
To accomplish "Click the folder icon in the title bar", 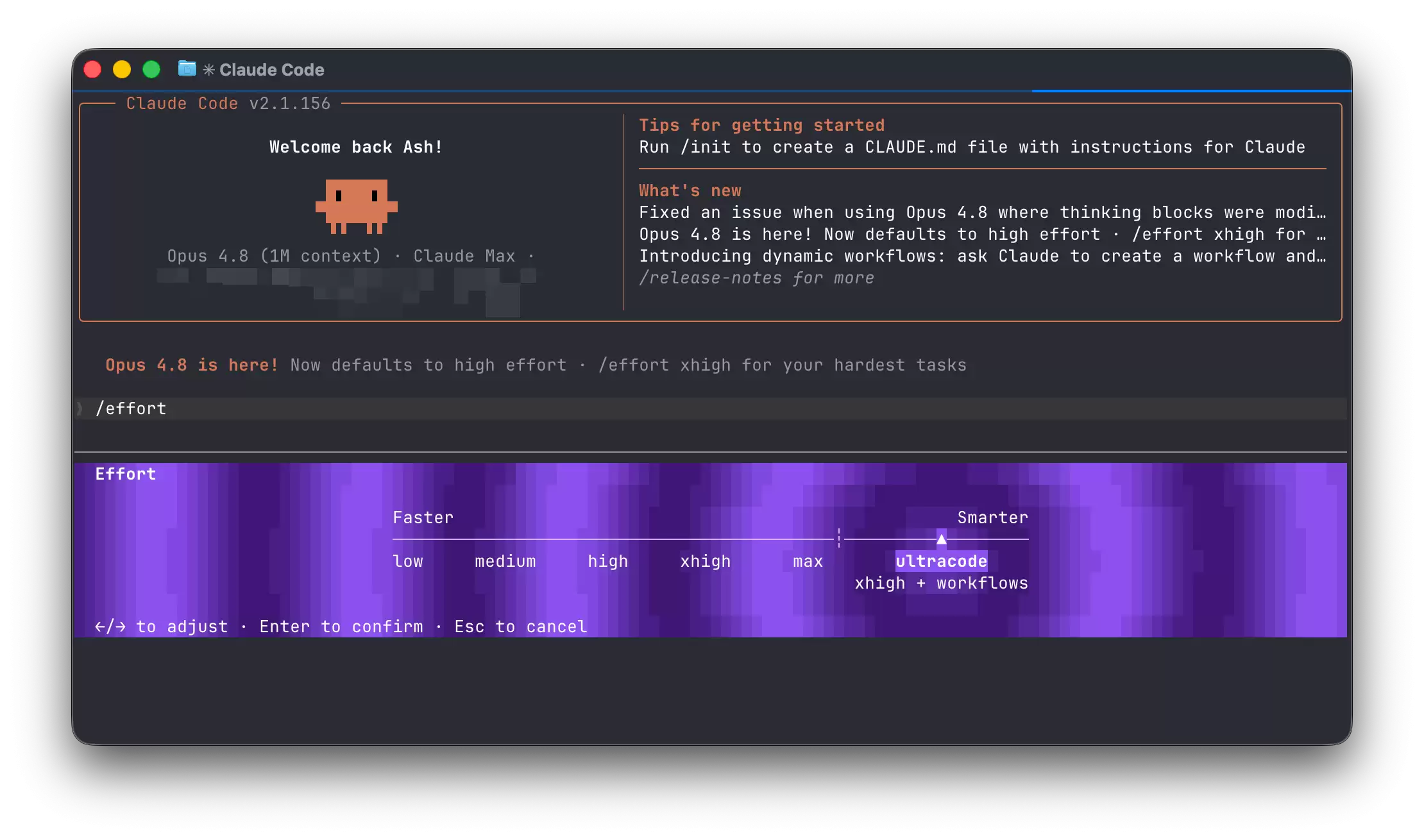I will tap(187, 69).
